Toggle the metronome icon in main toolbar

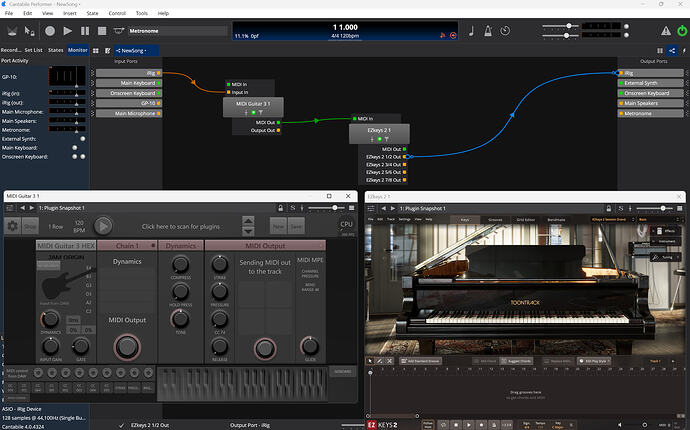tap(488, 31)
